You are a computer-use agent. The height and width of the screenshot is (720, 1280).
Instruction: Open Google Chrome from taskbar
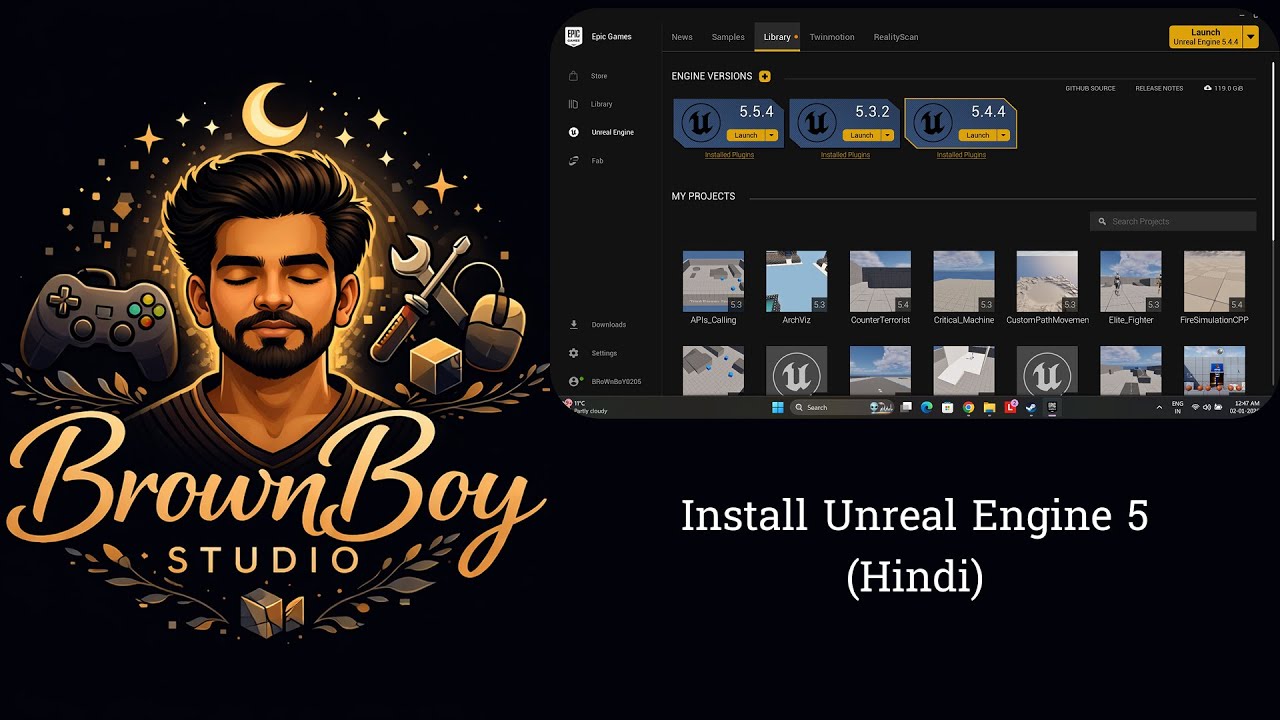coord(968,407)
